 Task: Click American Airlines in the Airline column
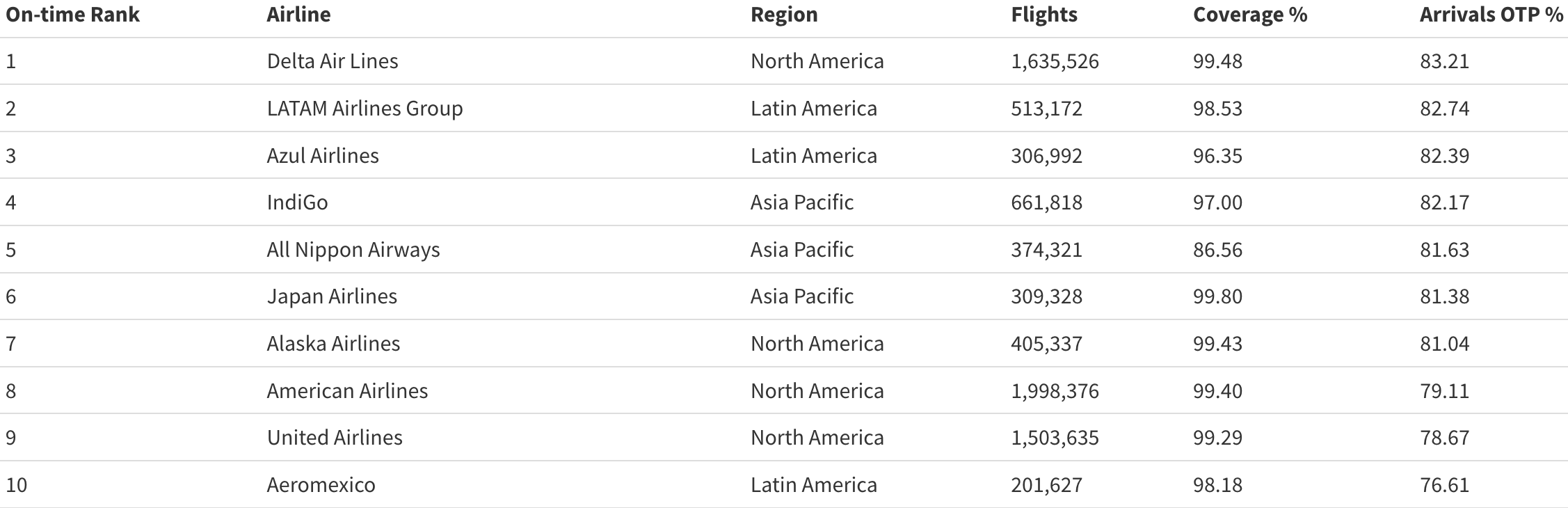(347, 391)
